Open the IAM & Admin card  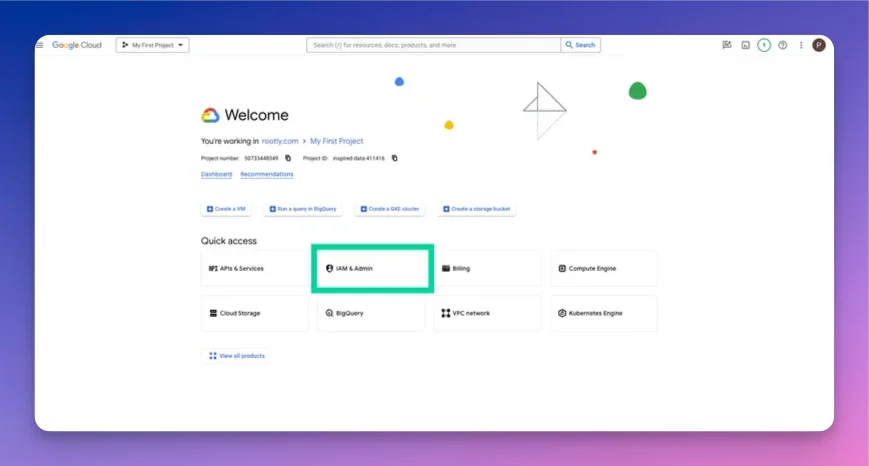[372, 268]
